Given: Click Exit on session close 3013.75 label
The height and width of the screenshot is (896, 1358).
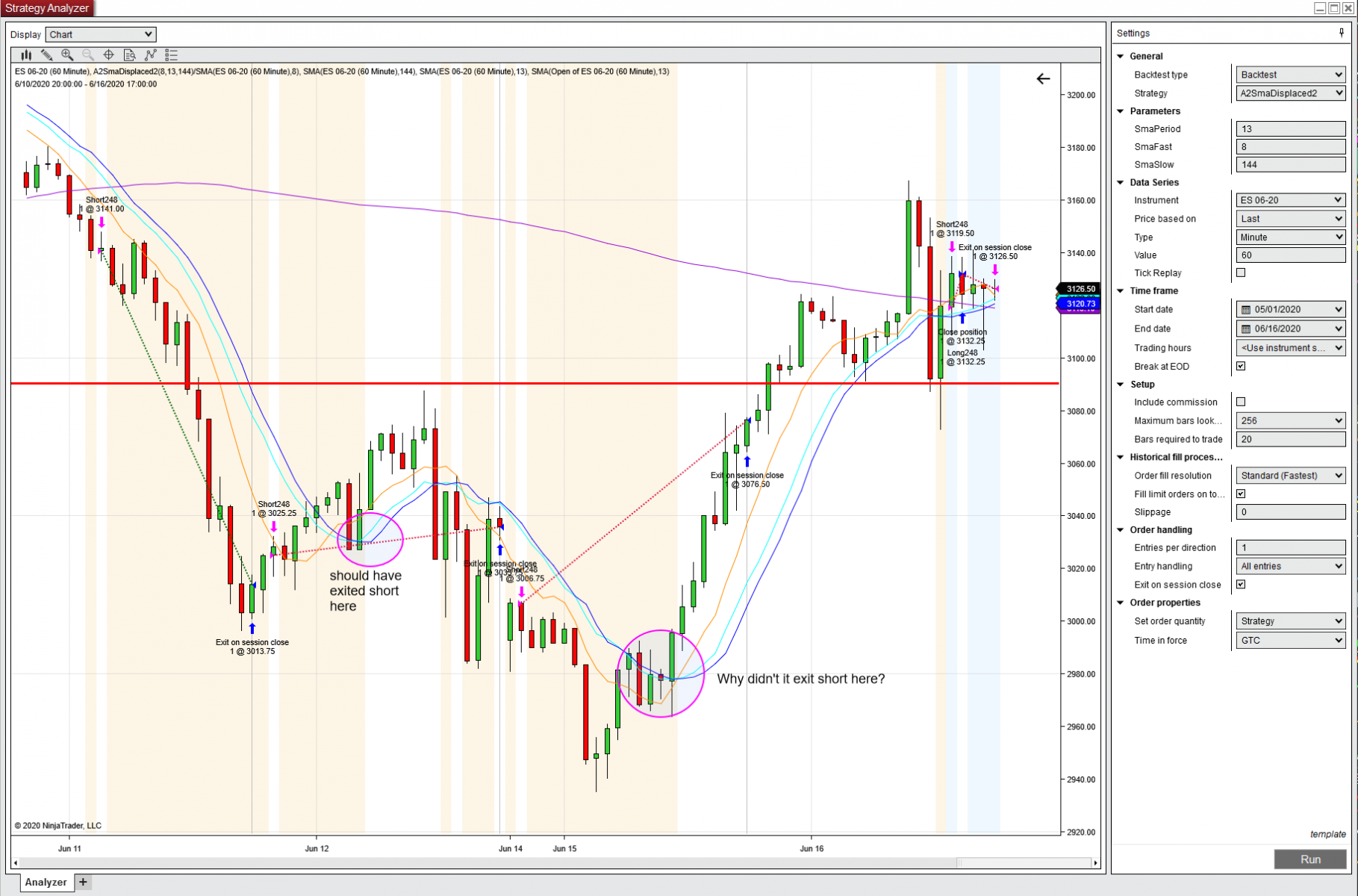Looking at the screenshot, I should [x=252, y=647].
